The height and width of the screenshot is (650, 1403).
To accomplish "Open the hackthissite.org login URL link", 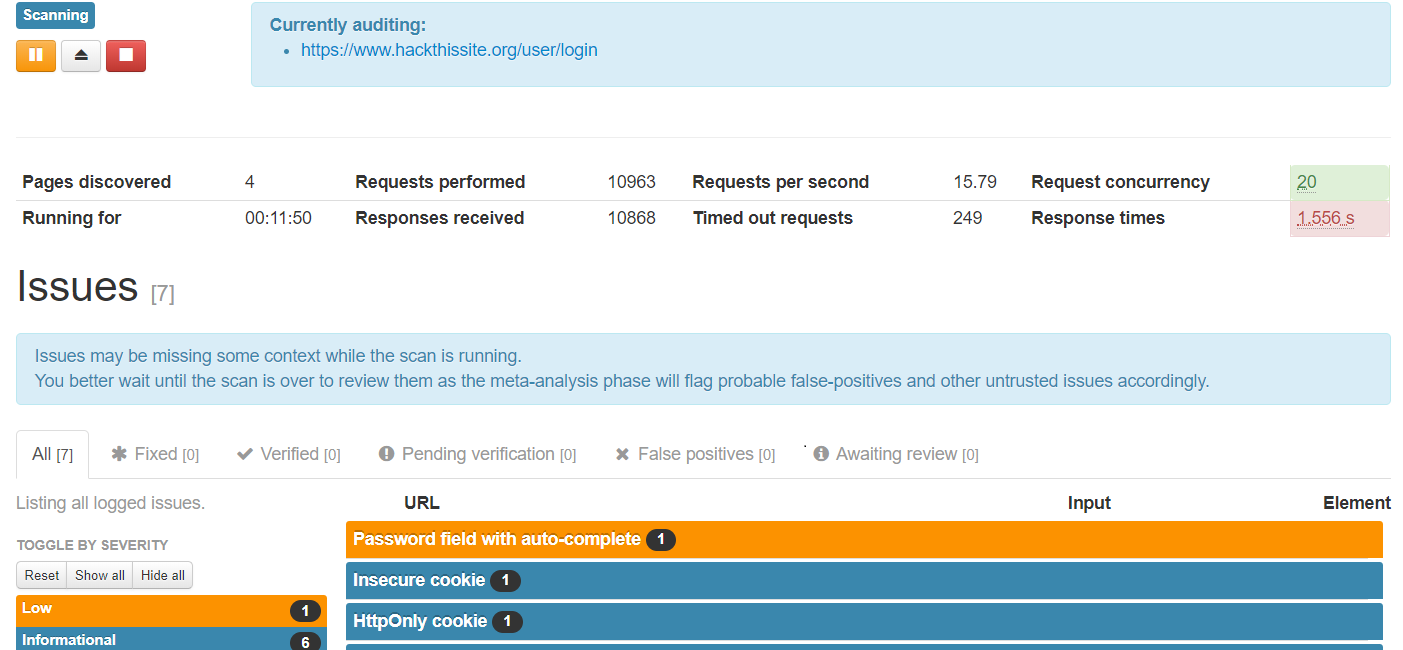I will (x=449, y=50).
